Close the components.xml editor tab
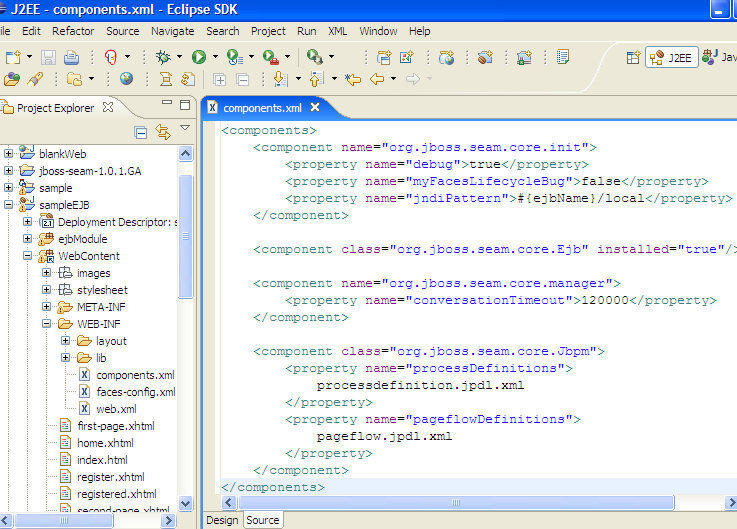This screenshot has height=529, width=737. click(x=315, y=107)
